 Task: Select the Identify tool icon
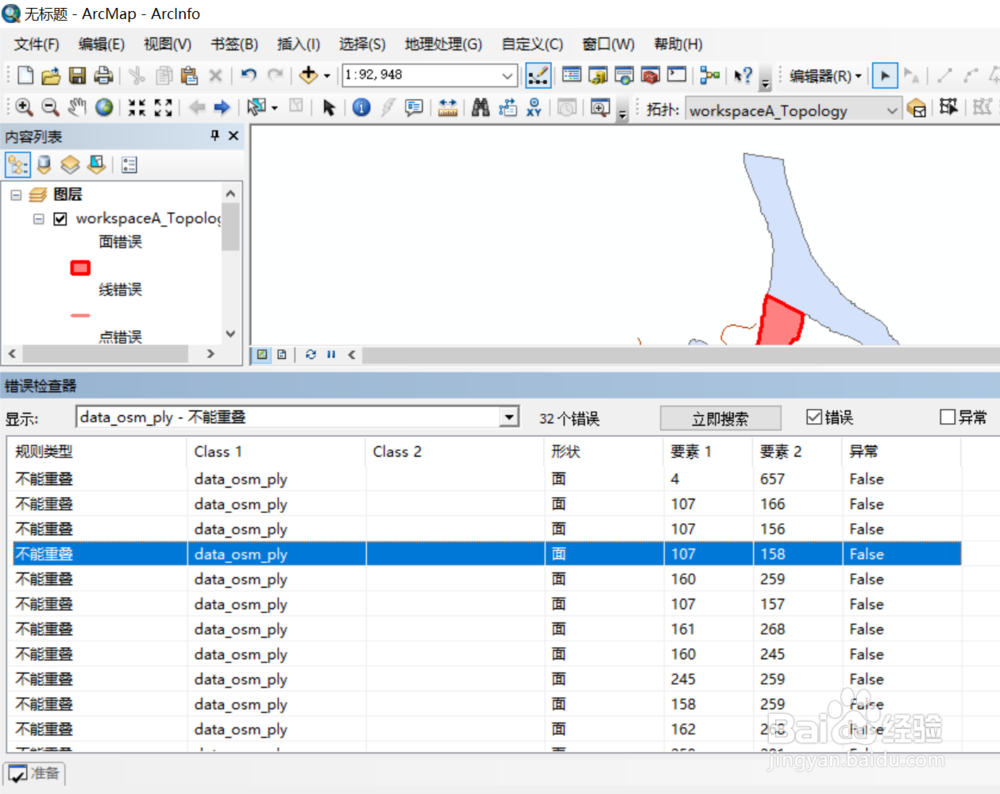click(x=362, y=107)
